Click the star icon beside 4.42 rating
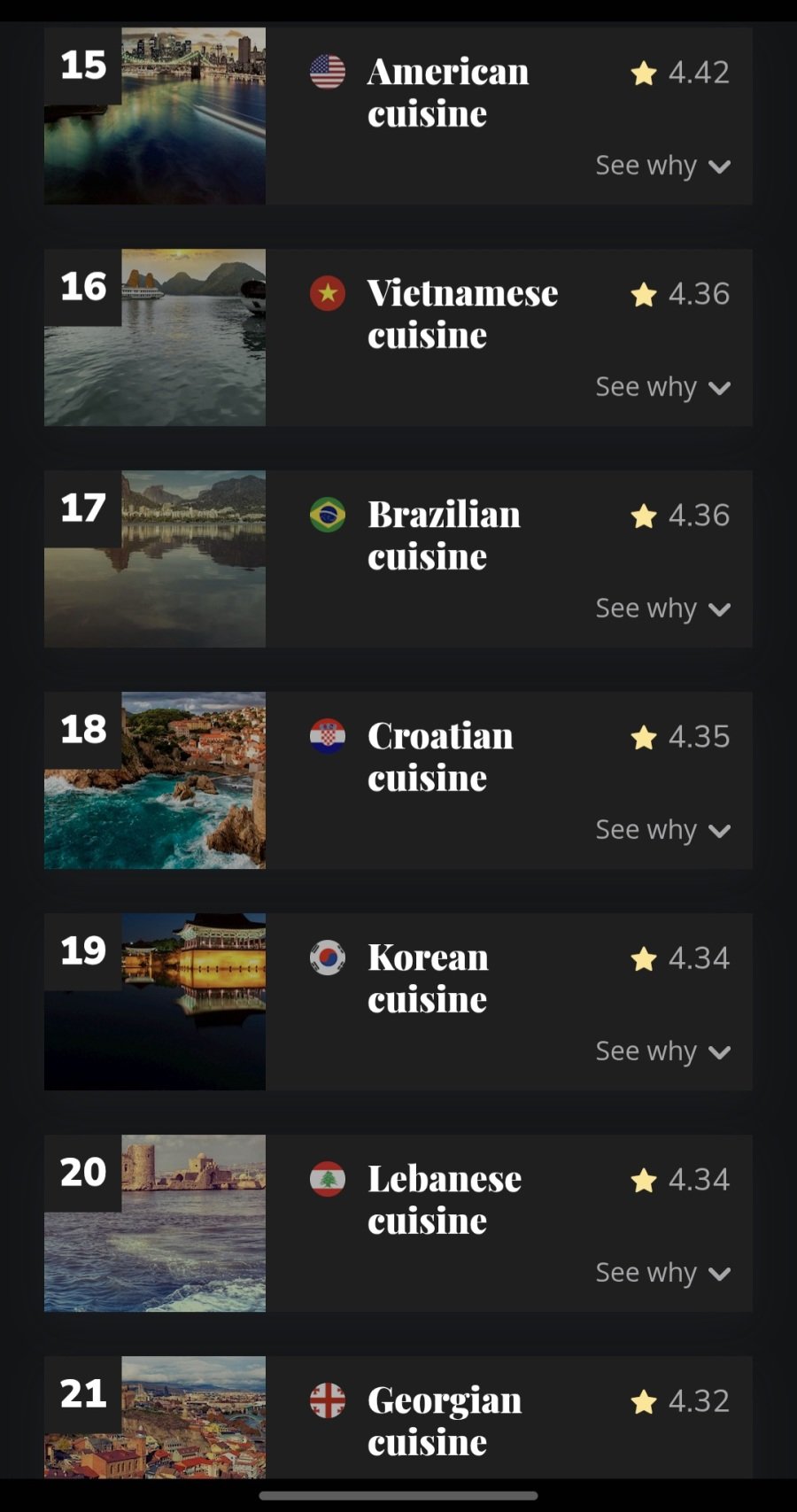The width and height of the screenshot is (797, 1512). coord(644,73)
